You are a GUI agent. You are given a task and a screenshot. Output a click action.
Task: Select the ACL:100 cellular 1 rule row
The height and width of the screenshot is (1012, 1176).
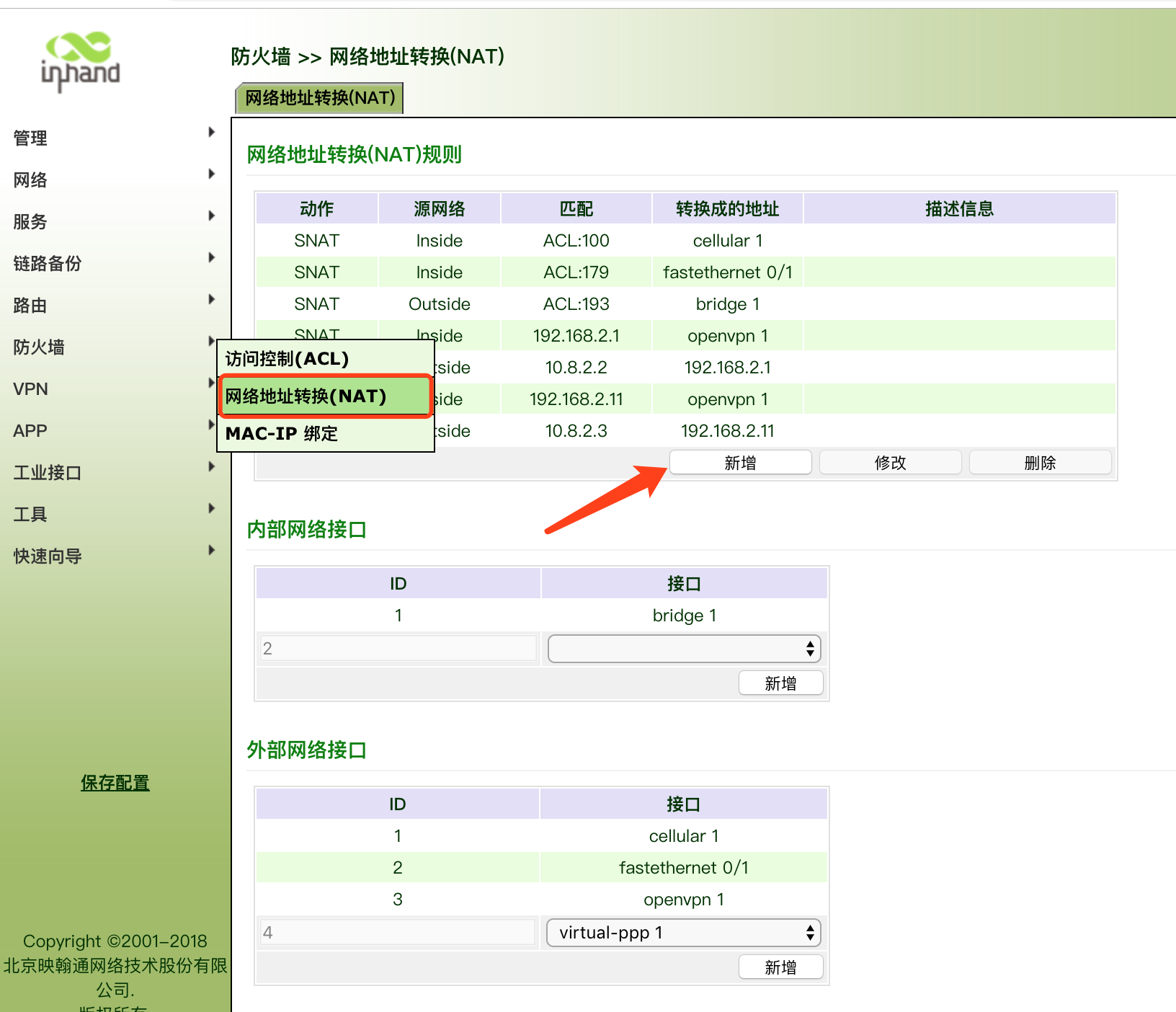(x=576, y=241)
